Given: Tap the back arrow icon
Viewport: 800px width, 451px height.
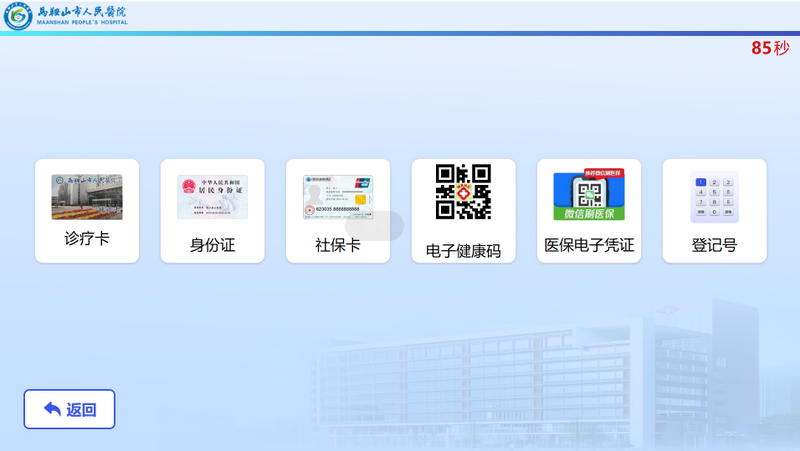Looking at the screenshot, I should pyautogui.click(x=52, y=409).
